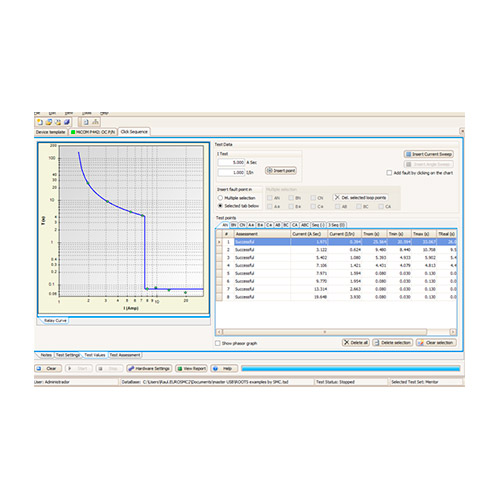Select test point row 4 in table
Viewport: 500px width, 500px height.
coord(336,265)
